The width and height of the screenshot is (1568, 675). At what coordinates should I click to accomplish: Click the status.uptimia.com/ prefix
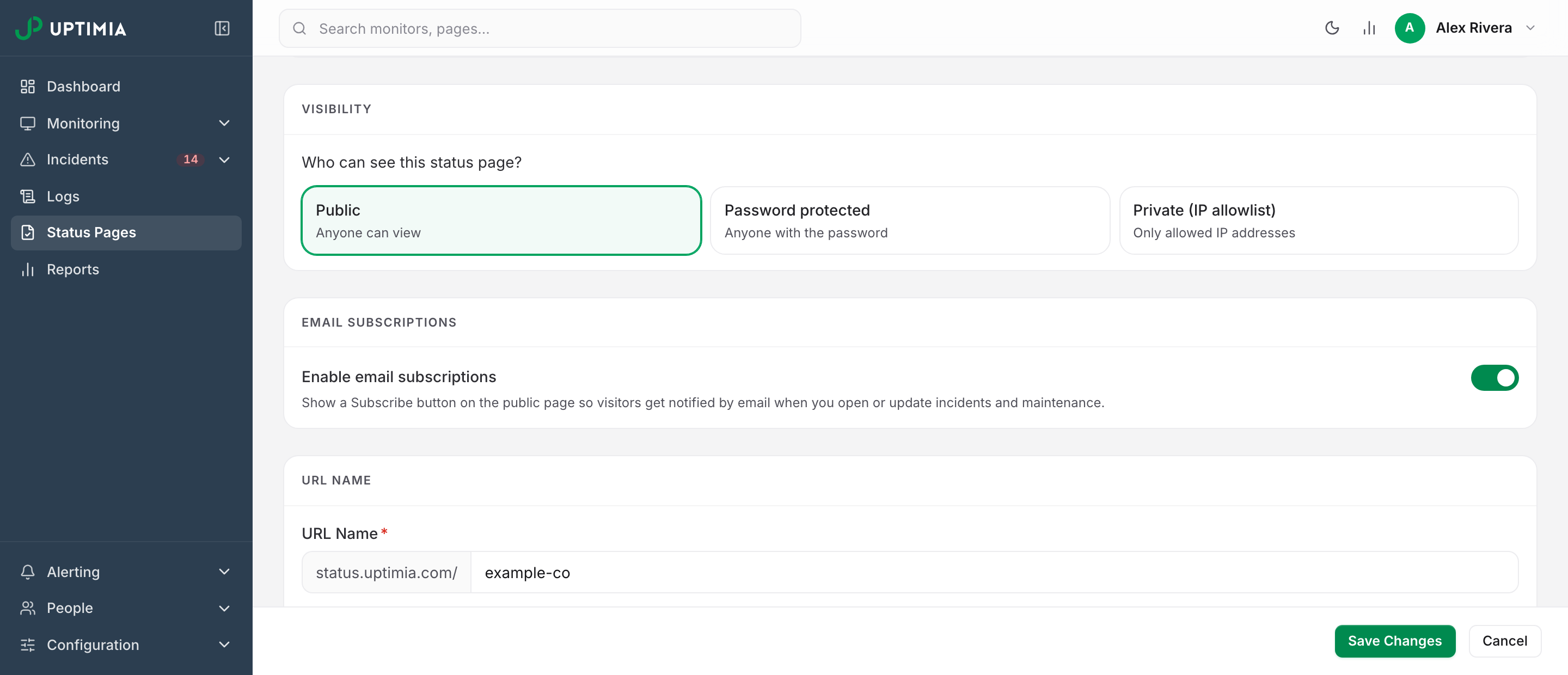(x=387, y=572)
